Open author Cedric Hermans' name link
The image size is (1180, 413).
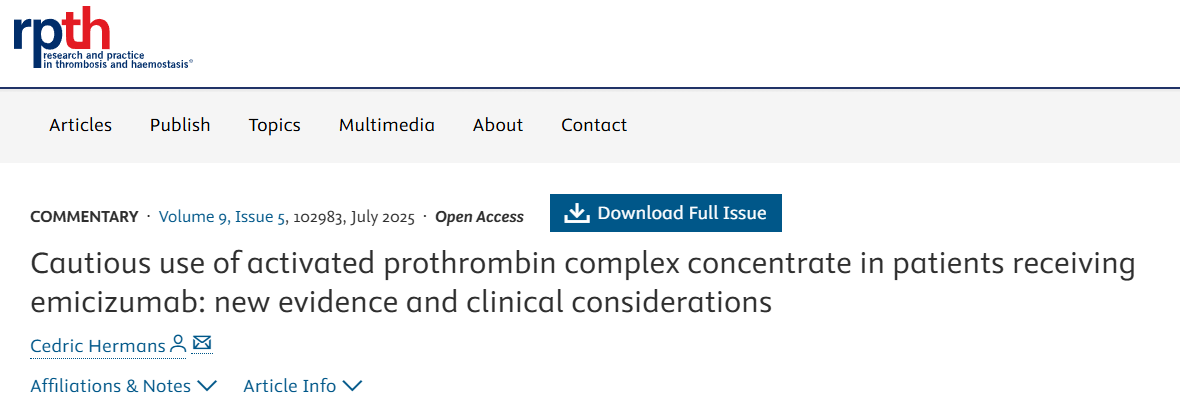[98, 346]
